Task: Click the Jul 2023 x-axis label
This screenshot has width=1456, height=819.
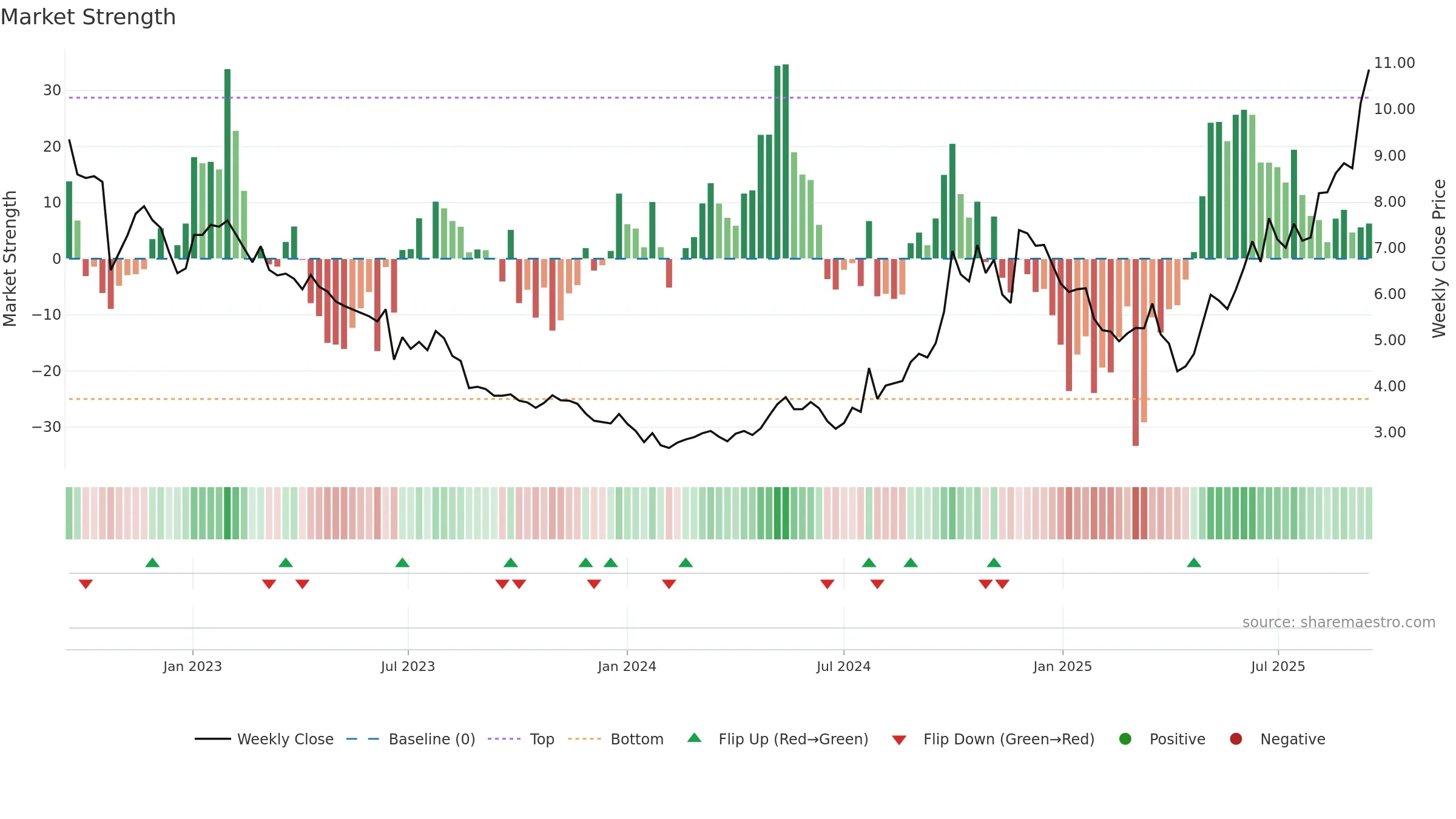Action: click(x=408, y=667)
